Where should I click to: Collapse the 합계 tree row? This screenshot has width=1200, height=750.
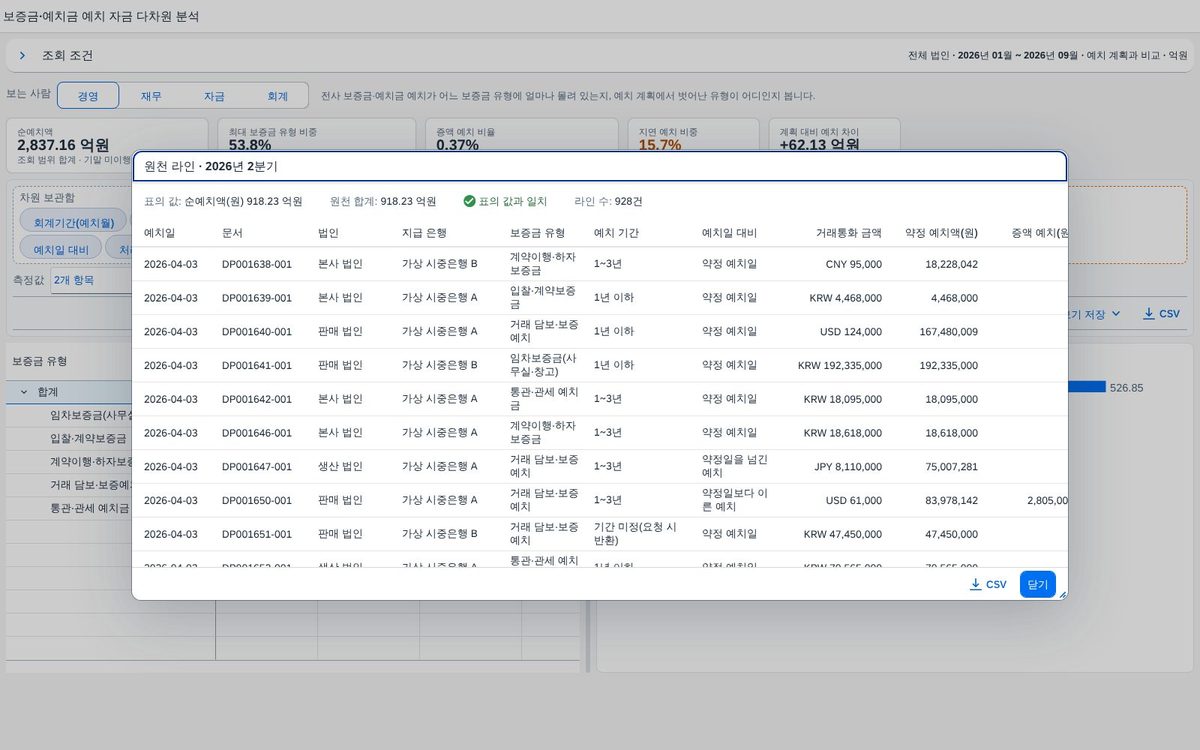[23, 392]
